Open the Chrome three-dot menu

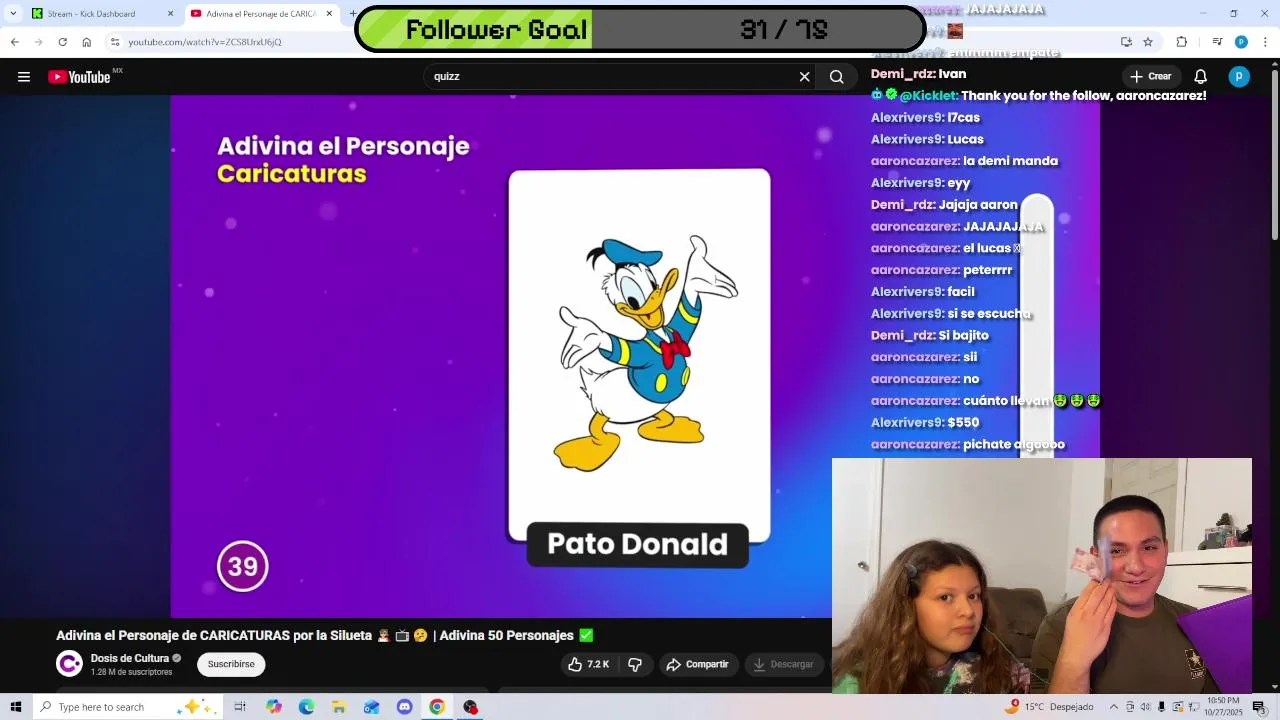point(1264,42)
